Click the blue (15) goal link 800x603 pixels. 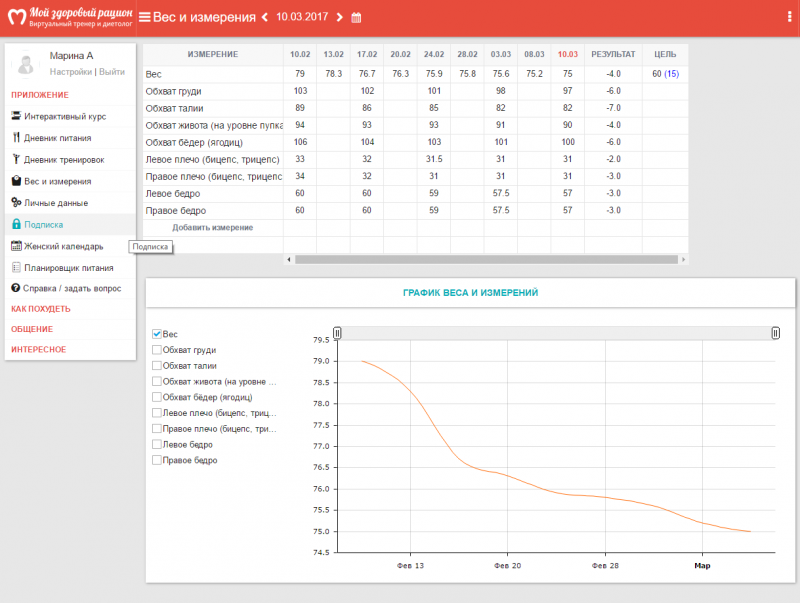click(x=671, y=74)
